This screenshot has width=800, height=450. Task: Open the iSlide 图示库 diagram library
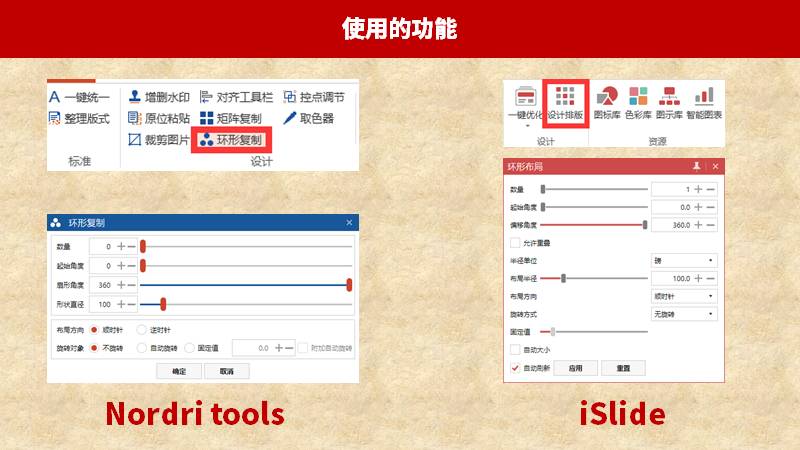click(x=669, y=103)
